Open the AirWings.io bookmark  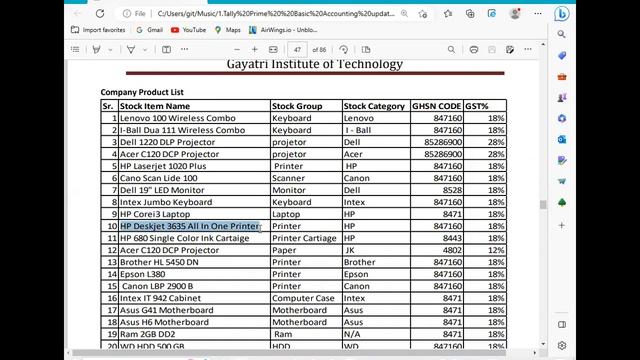point(283,30)
